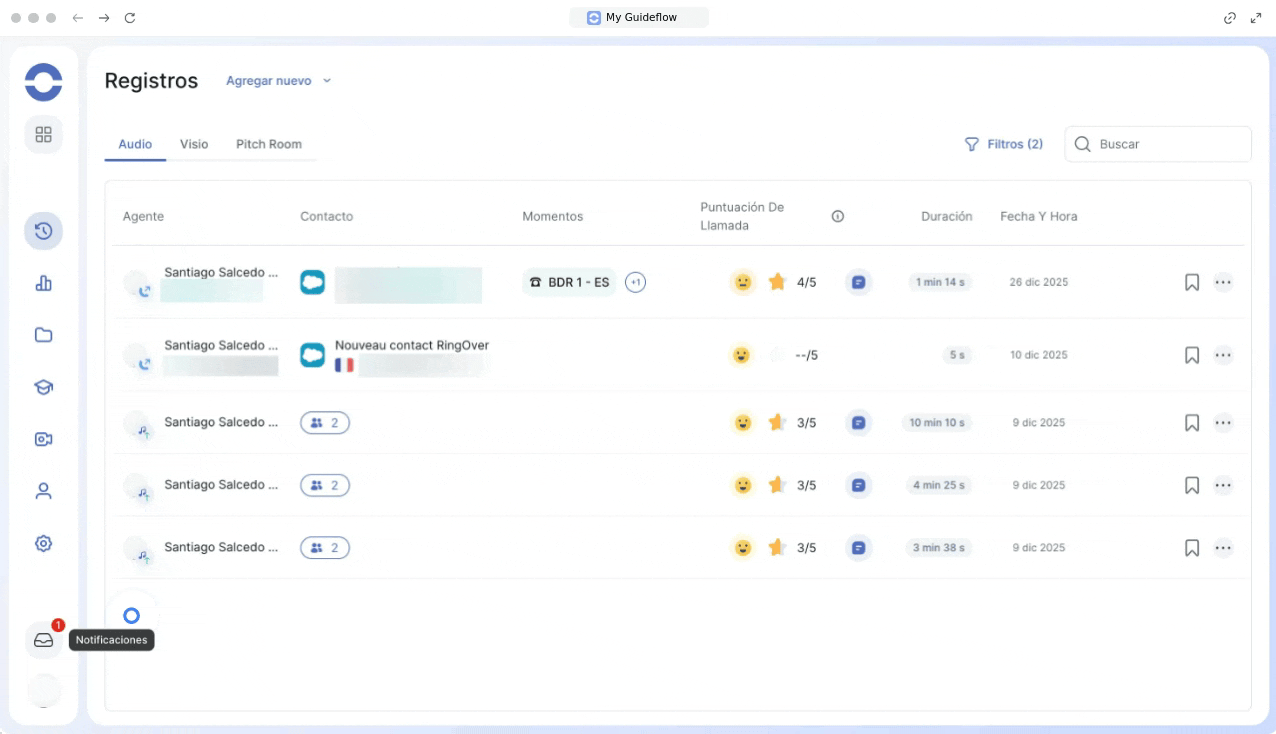This screenshot has width=1276, height=734.
Task: Open the graduation cap coaching icon
Action: point(43,387)
